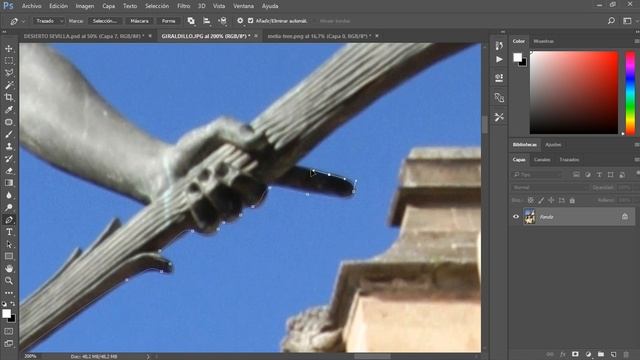
Task: Open the workspace switcher icon
Action: pos(627,21)
